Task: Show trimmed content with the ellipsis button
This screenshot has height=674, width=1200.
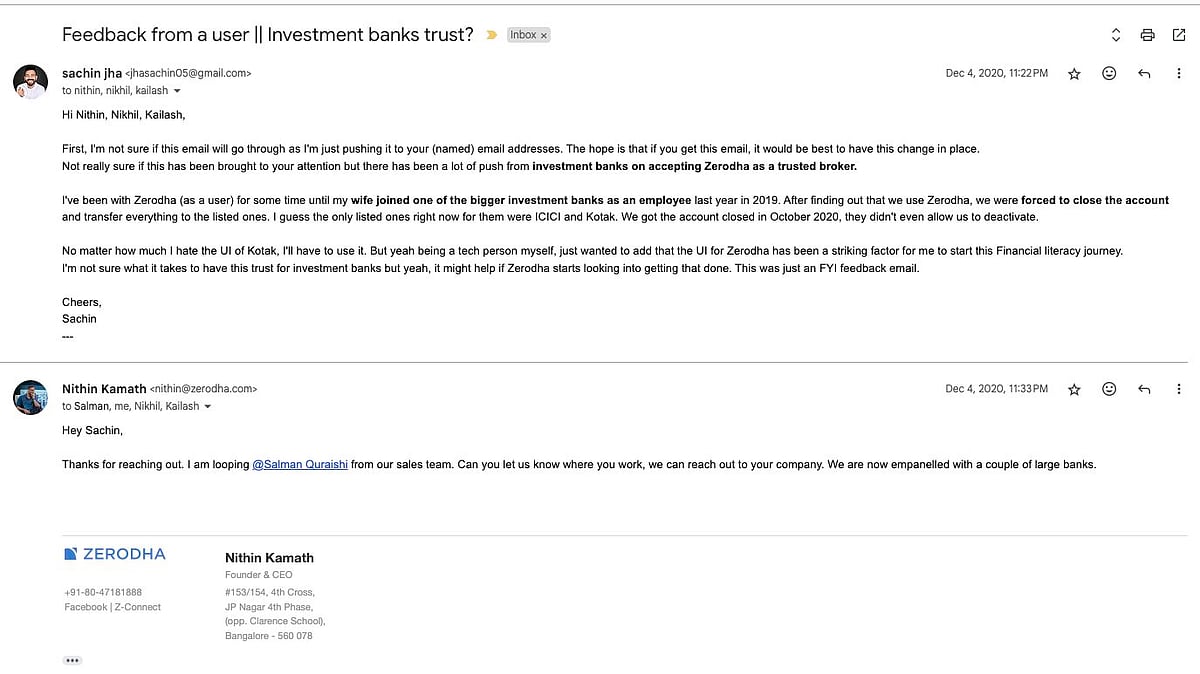Action: (x=72, y=660)
